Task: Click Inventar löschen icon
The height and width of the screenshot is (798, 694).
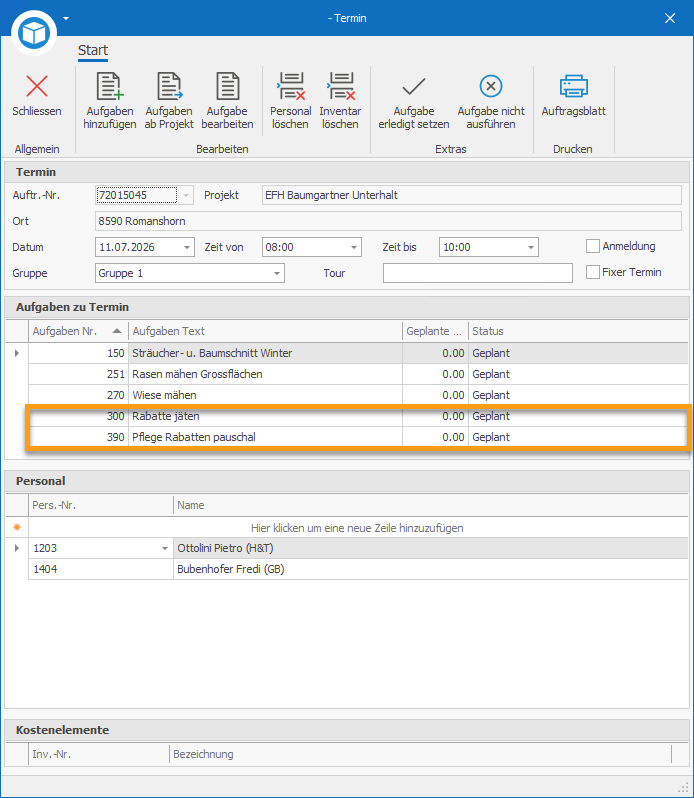Action: [340, 86]
